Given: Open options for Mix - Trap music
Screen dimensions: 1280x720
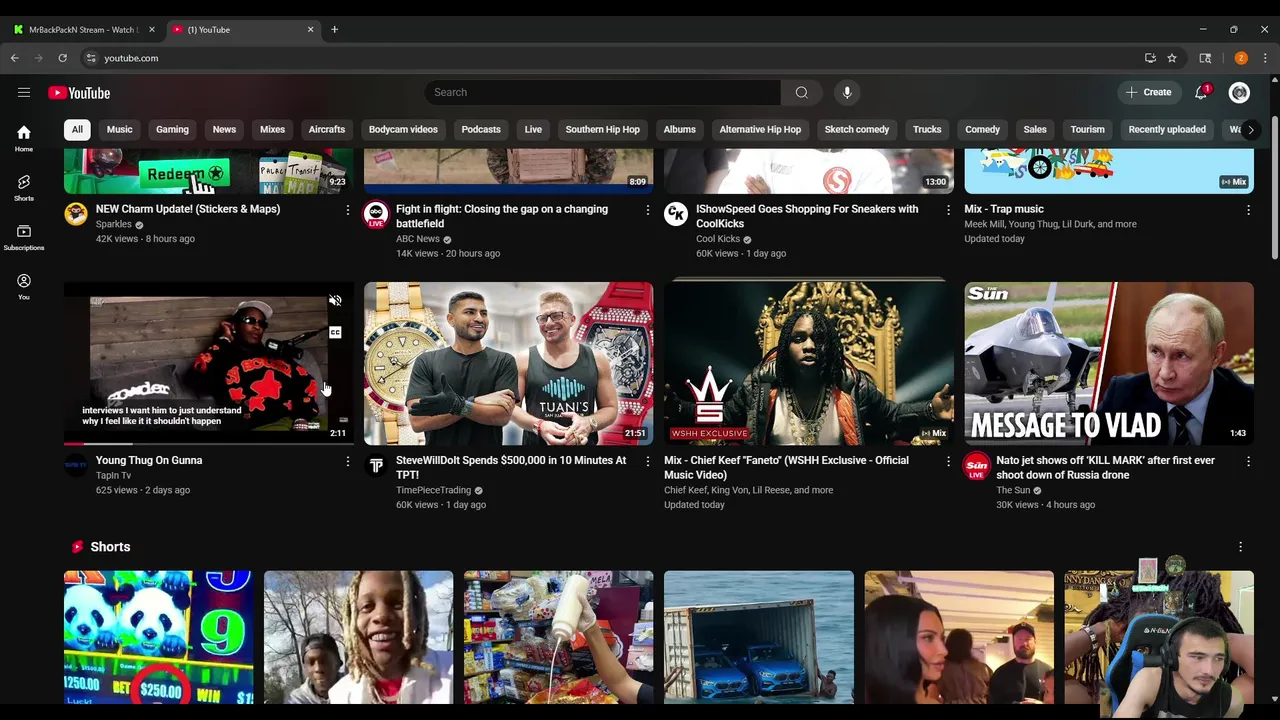Looking at the screenshot, I should 1248,210.
